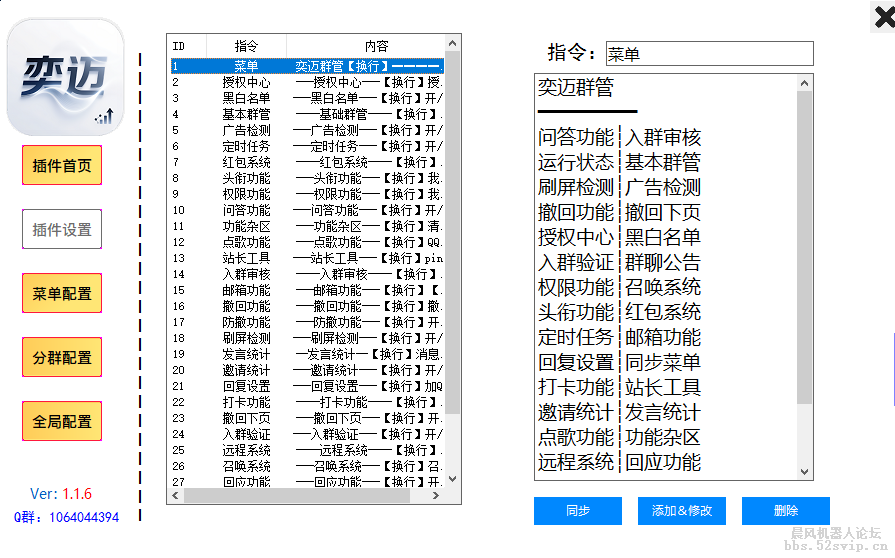The image size is (895, 558).
Task: Click the 指令 column header
Action: click(x=246, y=46)
